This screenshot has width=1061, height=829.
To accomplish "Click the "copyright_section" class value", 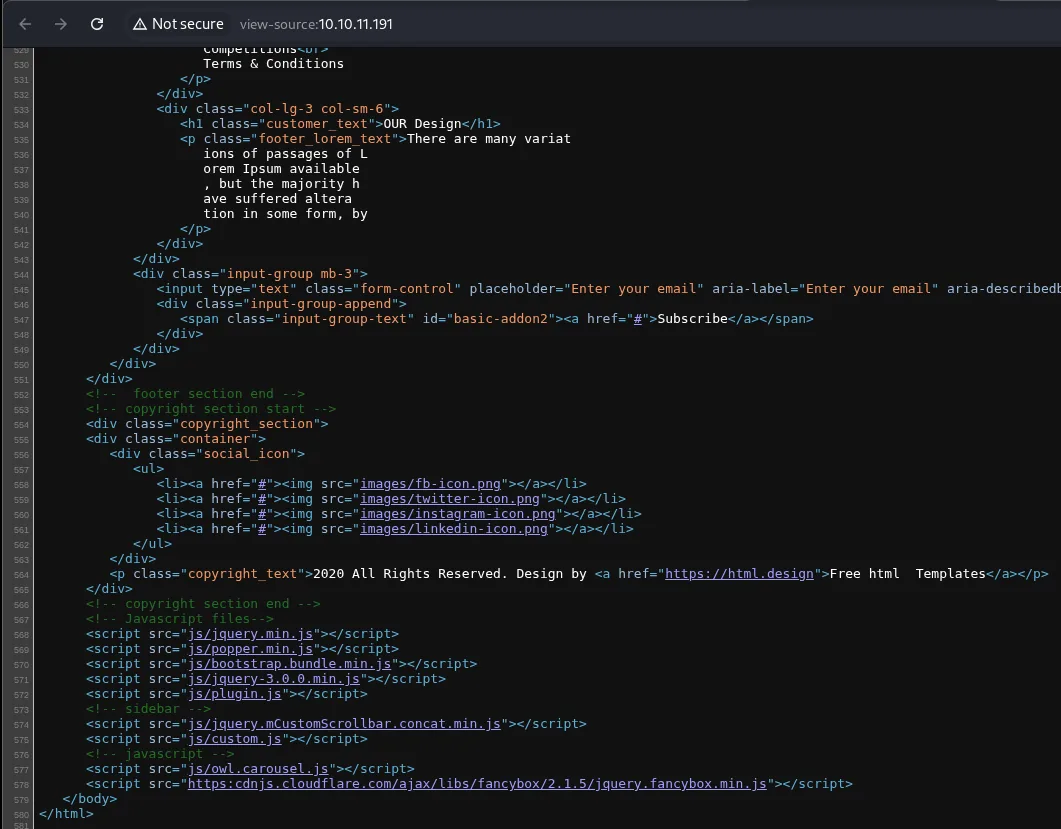I will pos(246,424).
